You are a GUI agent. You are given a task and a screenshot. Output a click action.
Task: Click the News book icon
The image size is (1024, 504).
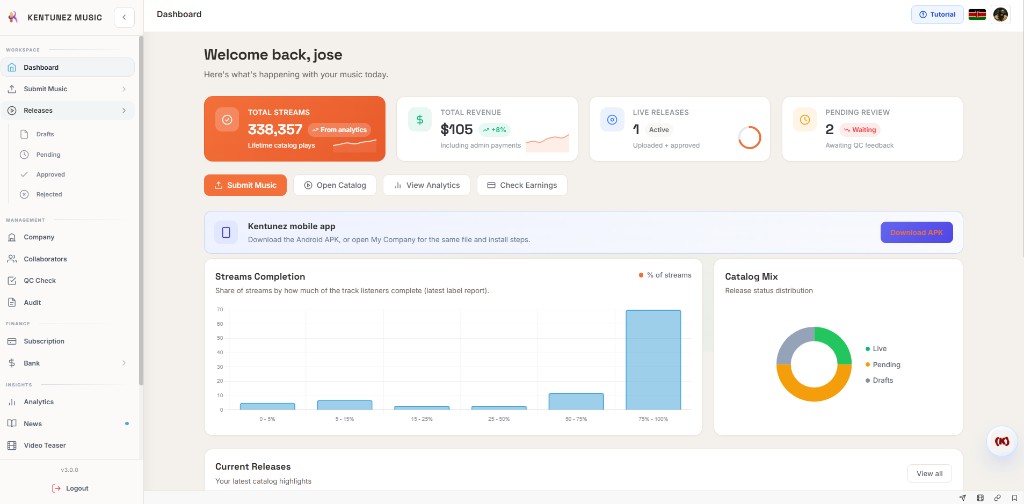coord(12,423)
